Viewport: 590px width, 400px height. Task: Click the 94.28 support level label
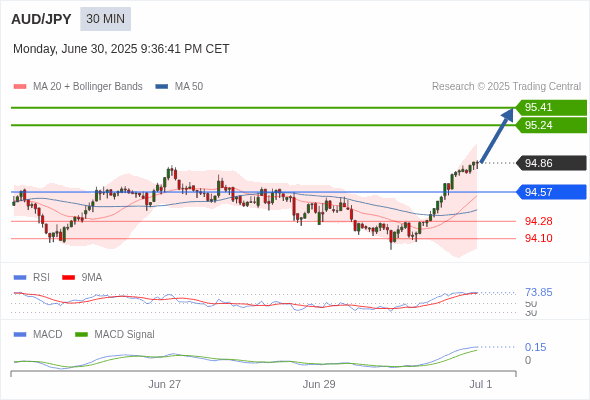coord(538,221)
